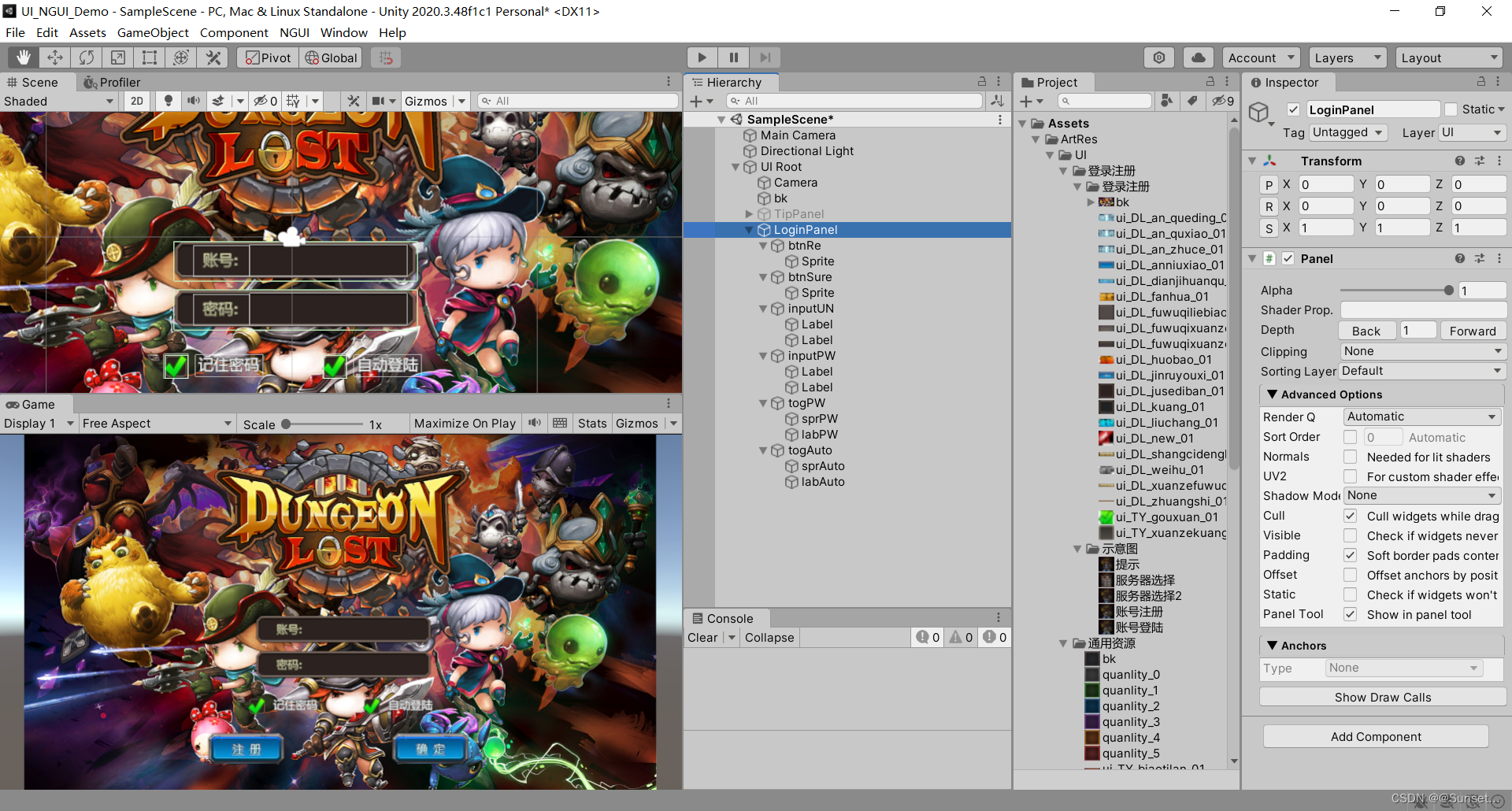Screen dimensions: 1512x811
Task: Toggle 2D scene view mode
Action: (137, 101)
